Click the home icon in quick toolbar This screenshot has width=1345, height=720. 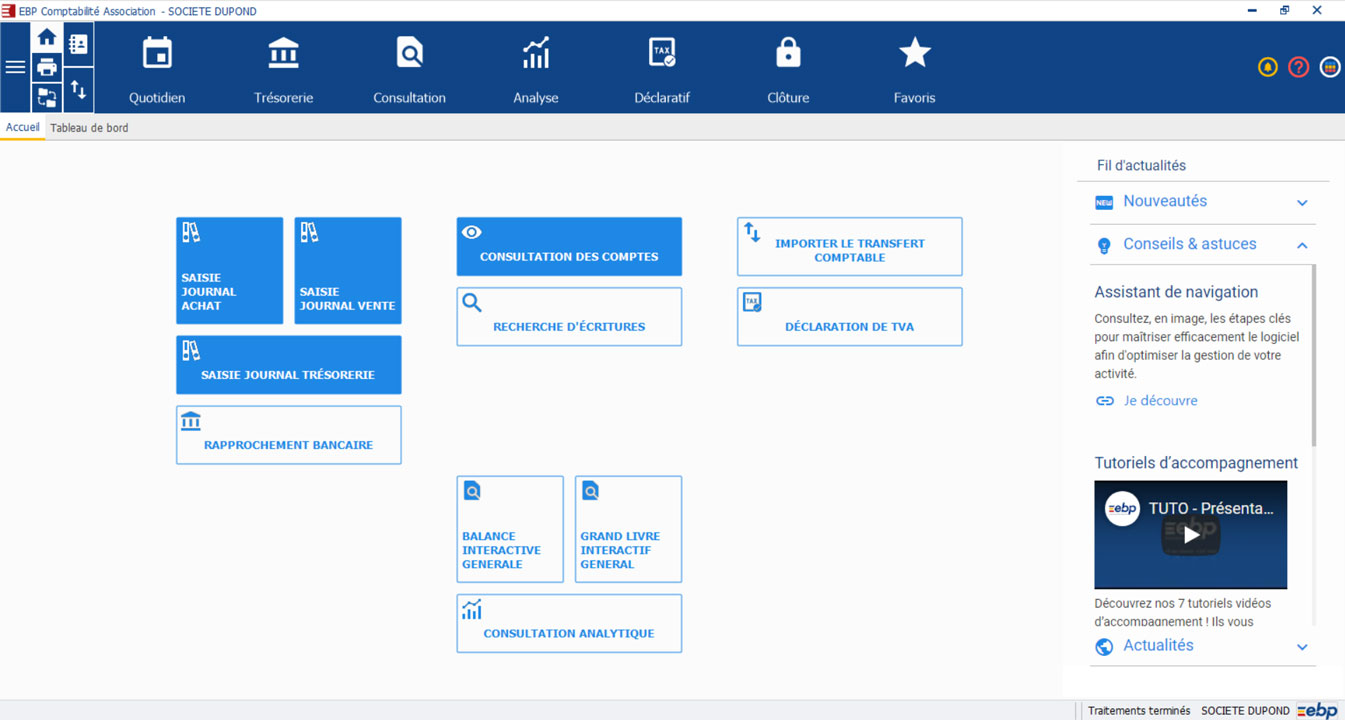[46, 38]
